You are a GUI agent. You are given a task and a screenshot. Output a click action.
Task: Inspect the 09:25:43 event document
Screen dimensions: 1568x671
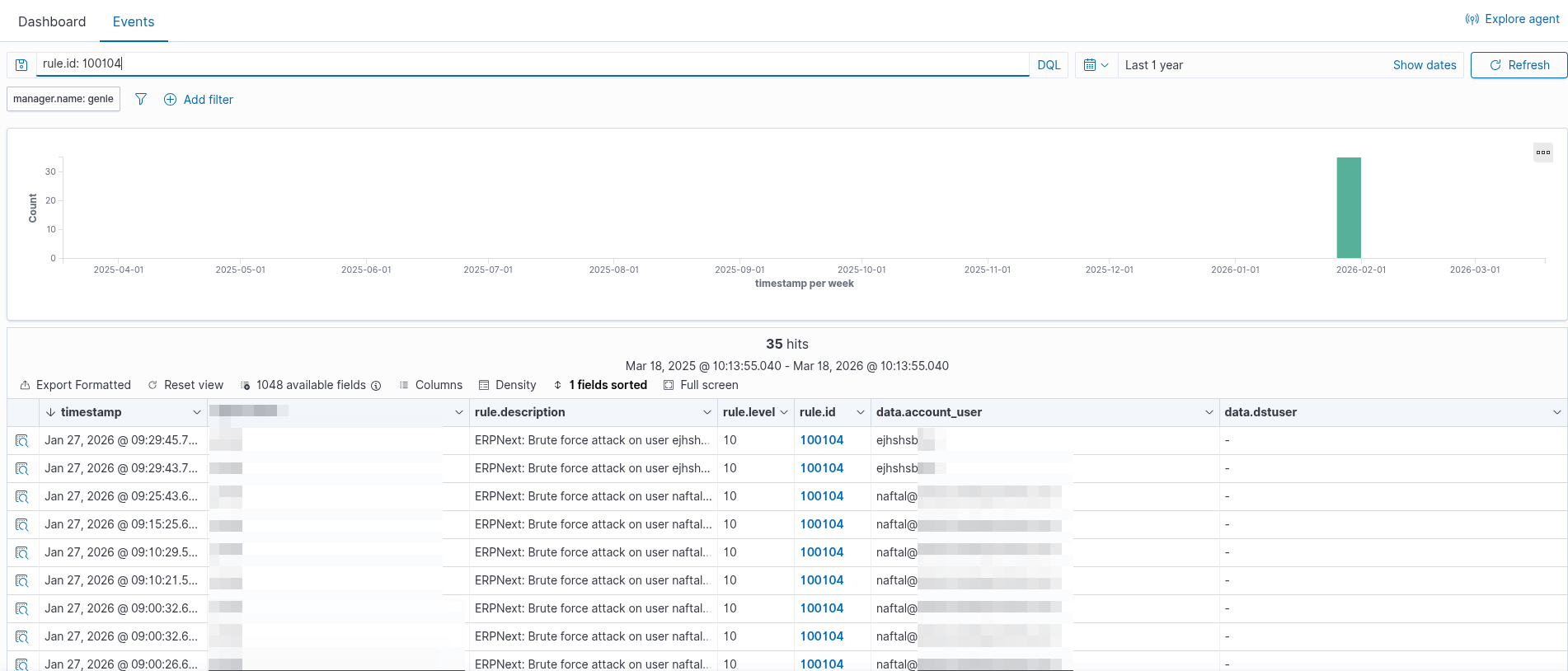[x=22, y=497]
